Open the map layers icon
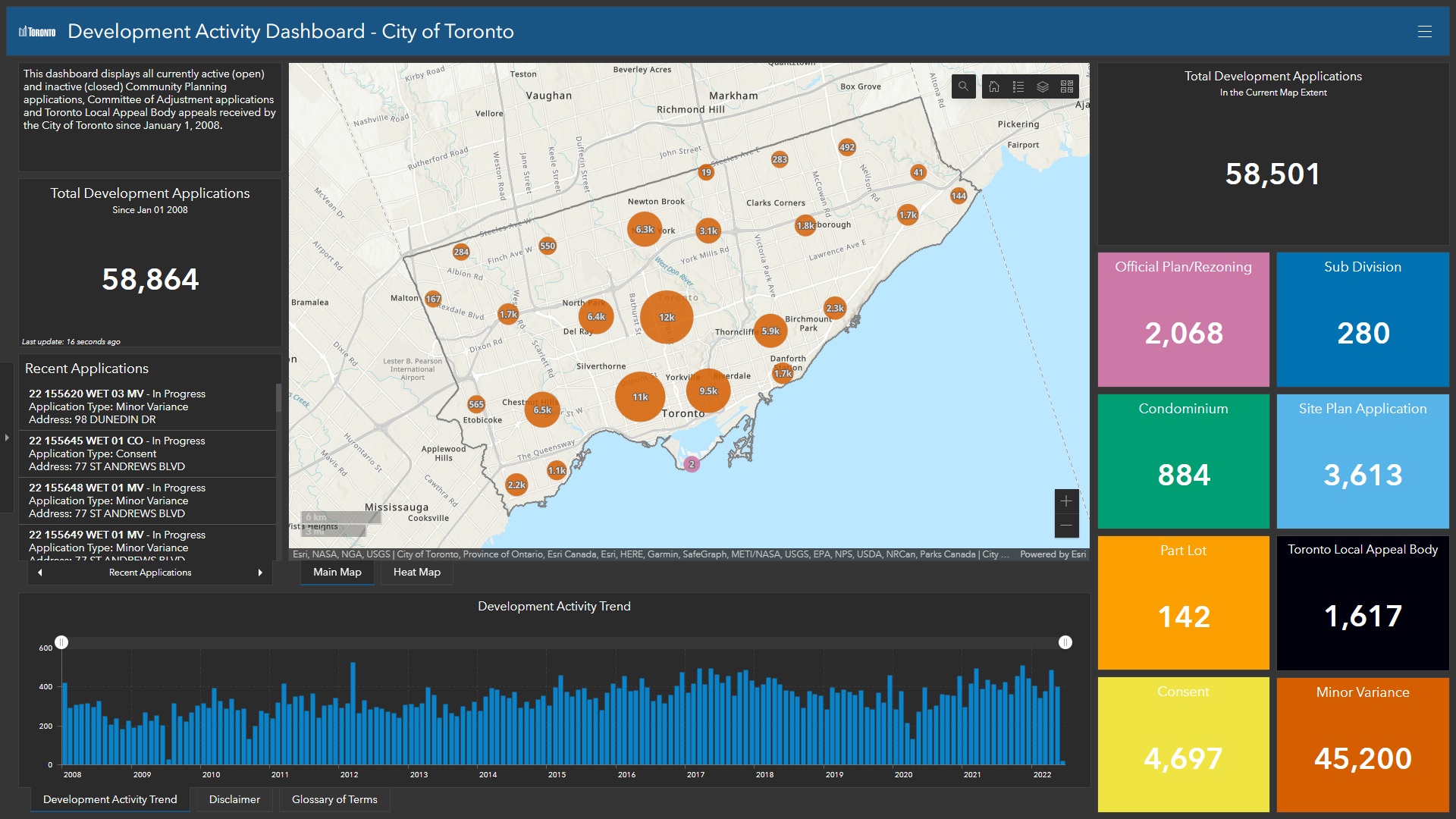The height and width of the screenshot is (819, 1456). coord(1043,86)
